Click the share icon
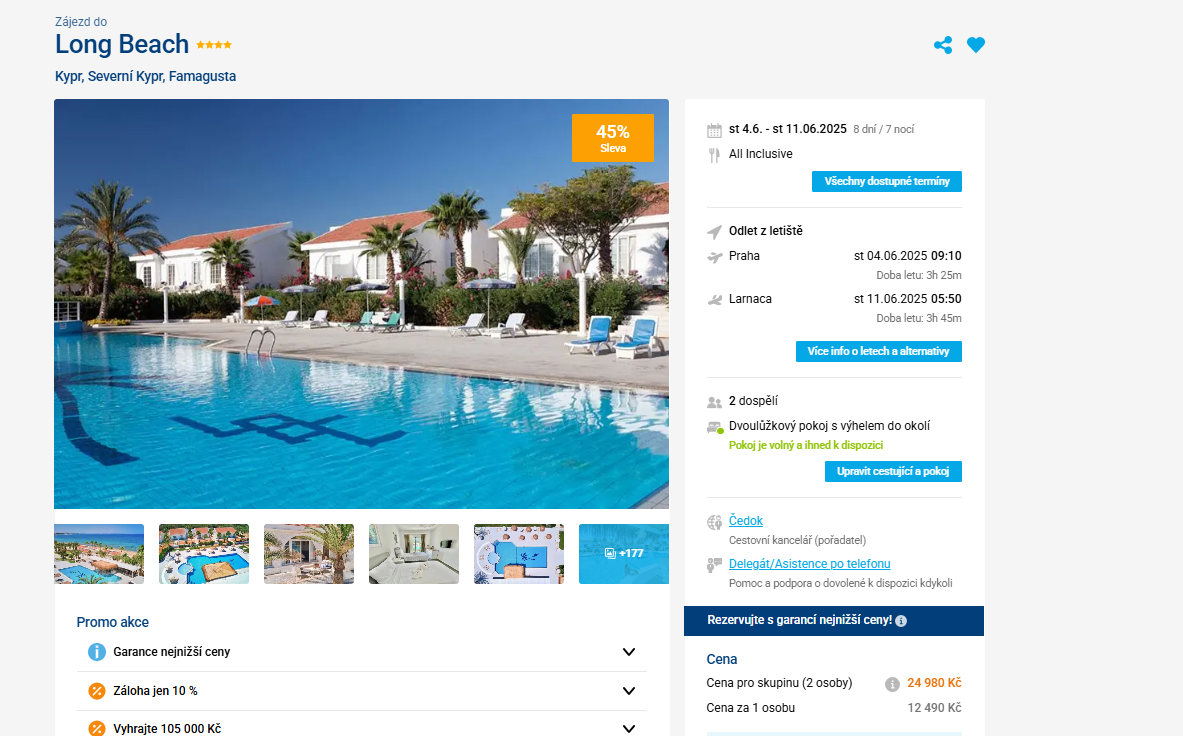 [x=943, y=45]
